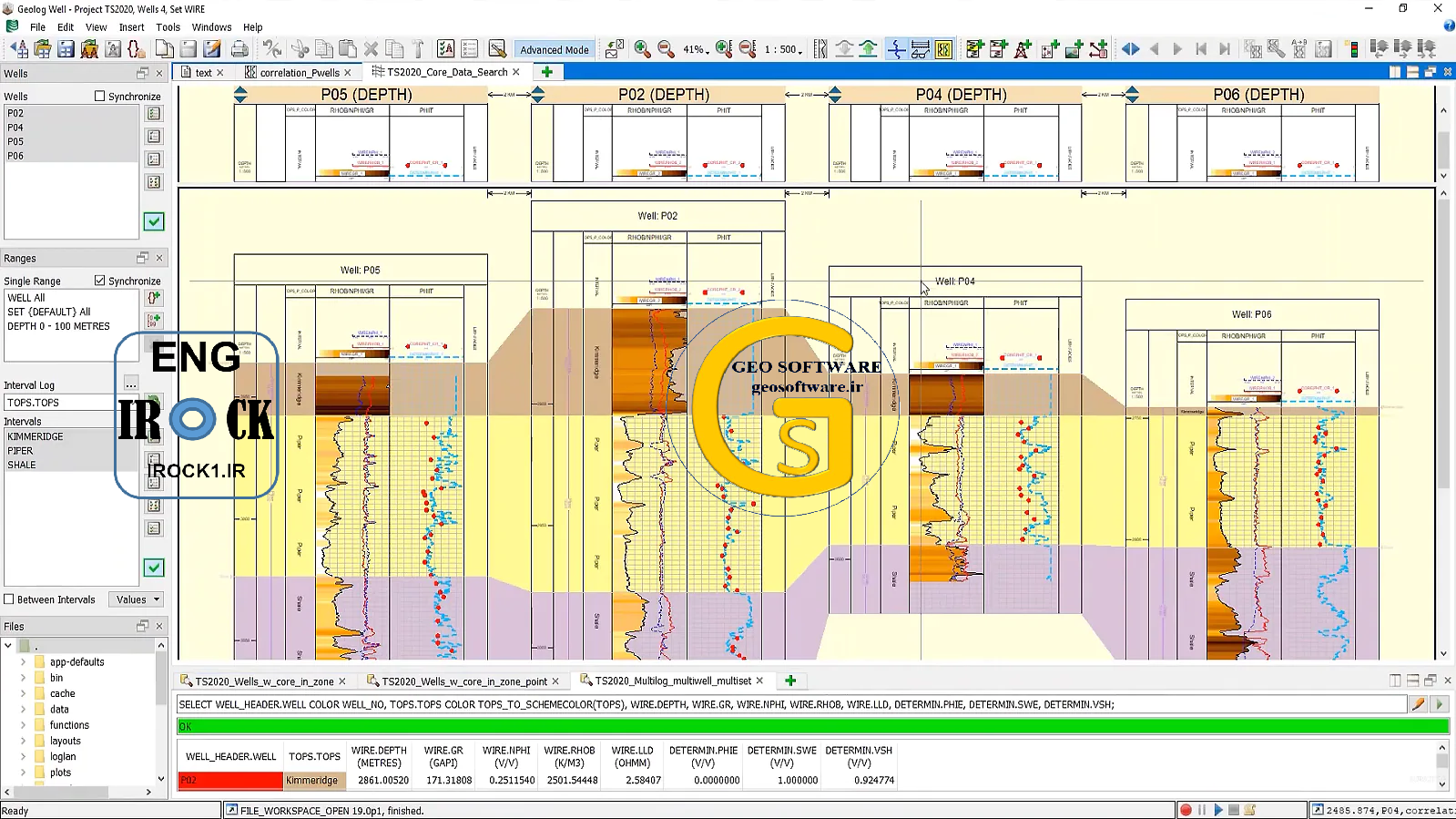Switch to the text tab
Image resolution: width=1456 pixels, height=819 pixels.
pos(203,73)
